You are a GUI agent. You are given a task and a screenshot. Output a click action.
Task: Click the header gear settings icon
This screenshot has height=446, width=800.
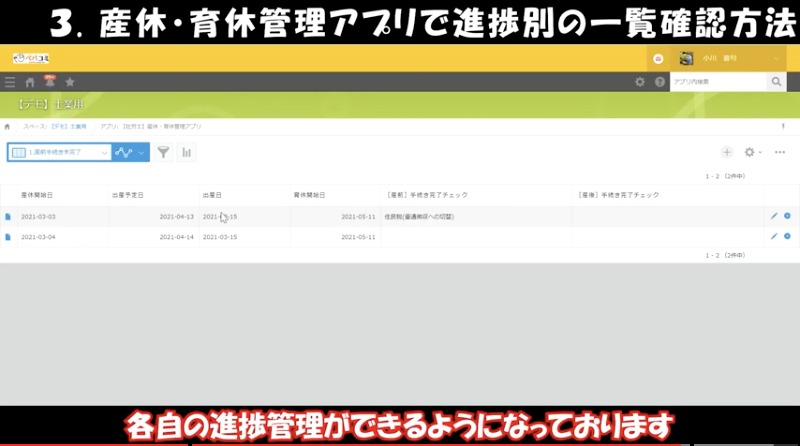pos(640,82)
